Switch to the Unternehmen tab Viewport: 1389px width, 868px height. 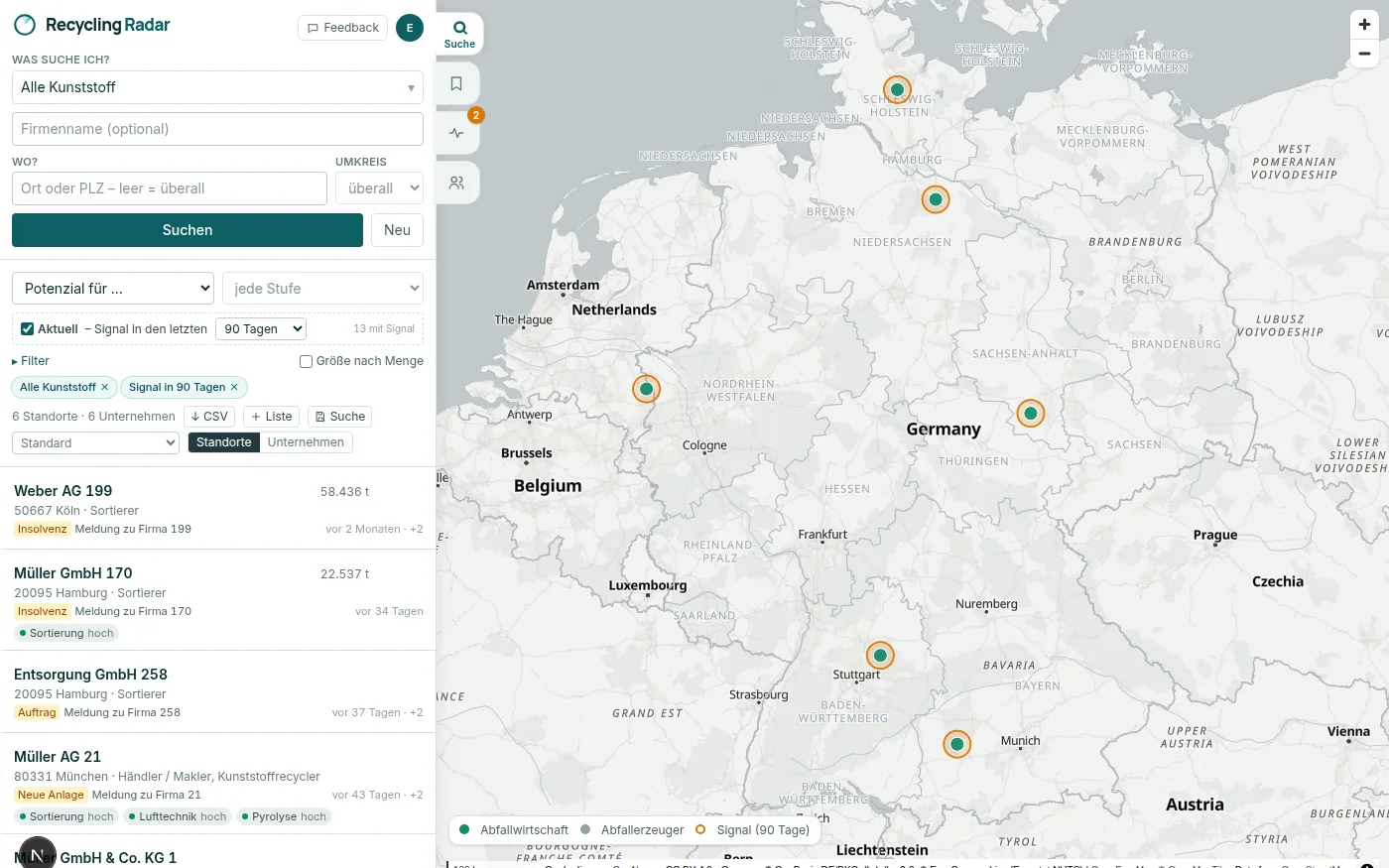[306, 442]
